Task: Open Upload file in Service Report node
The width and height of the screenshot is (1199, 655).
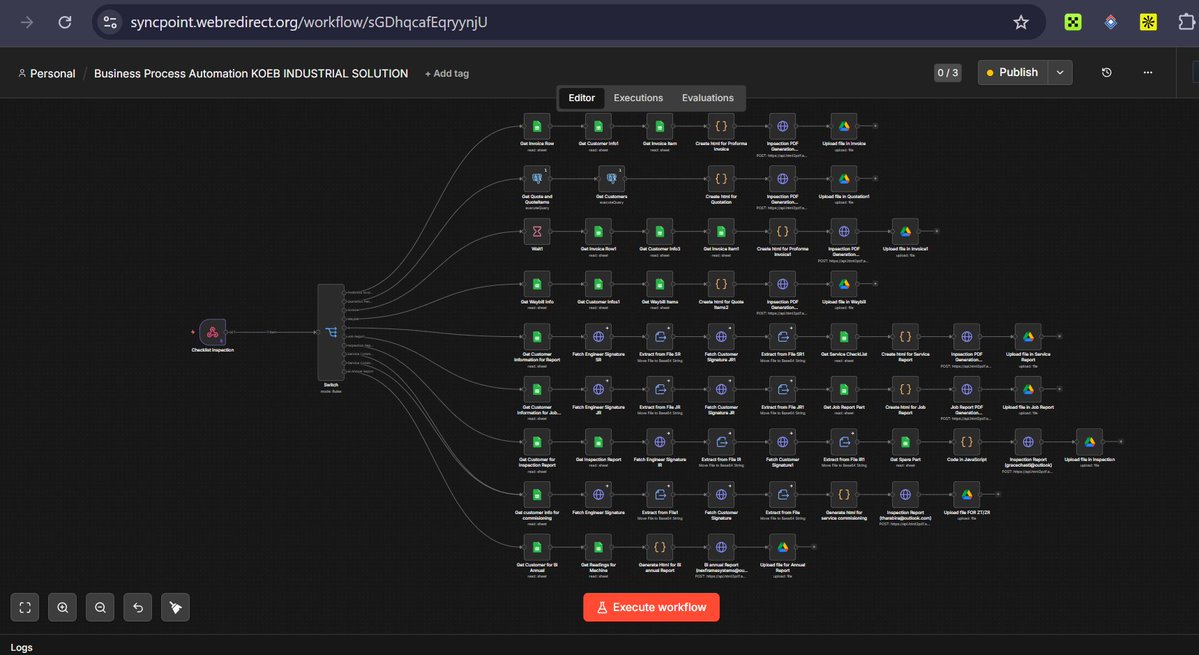Action: (1028, 337)
